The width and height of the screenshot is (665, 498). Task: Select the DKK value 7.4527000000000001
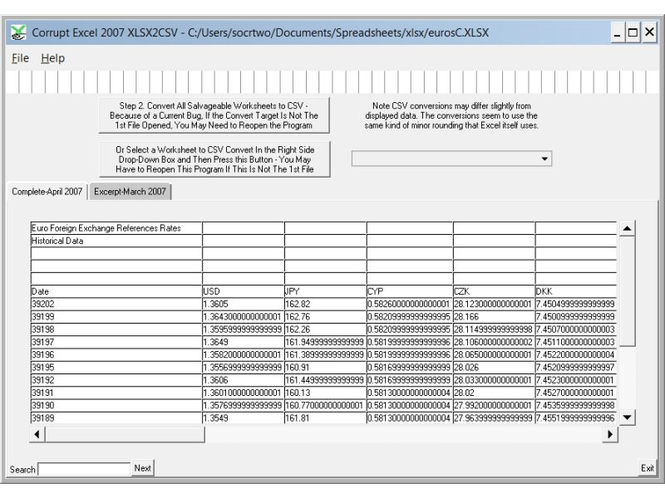click(576, 393)
